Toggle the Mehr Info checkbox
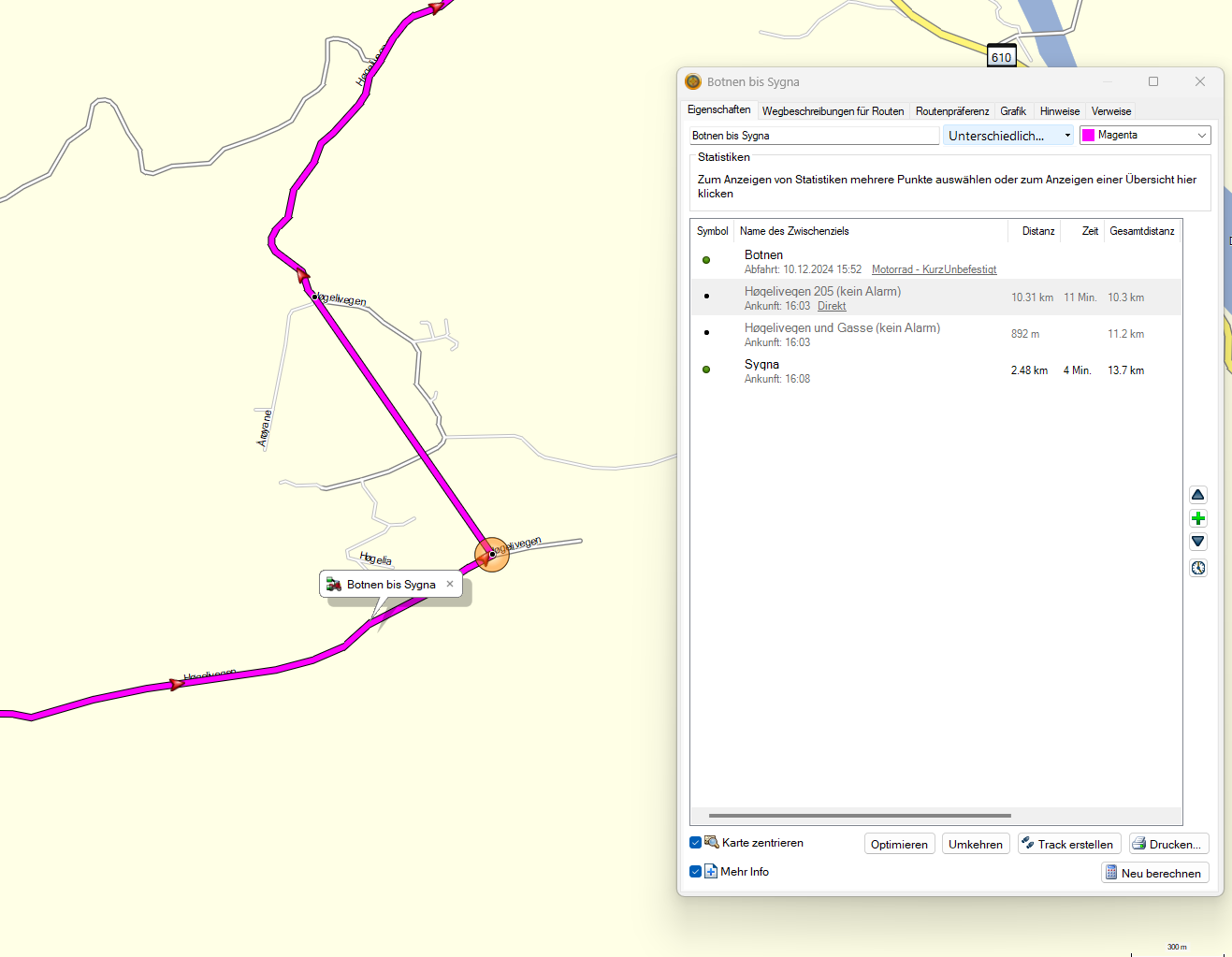This screenshot has height=957, width=1232. [x=696, y=872]
